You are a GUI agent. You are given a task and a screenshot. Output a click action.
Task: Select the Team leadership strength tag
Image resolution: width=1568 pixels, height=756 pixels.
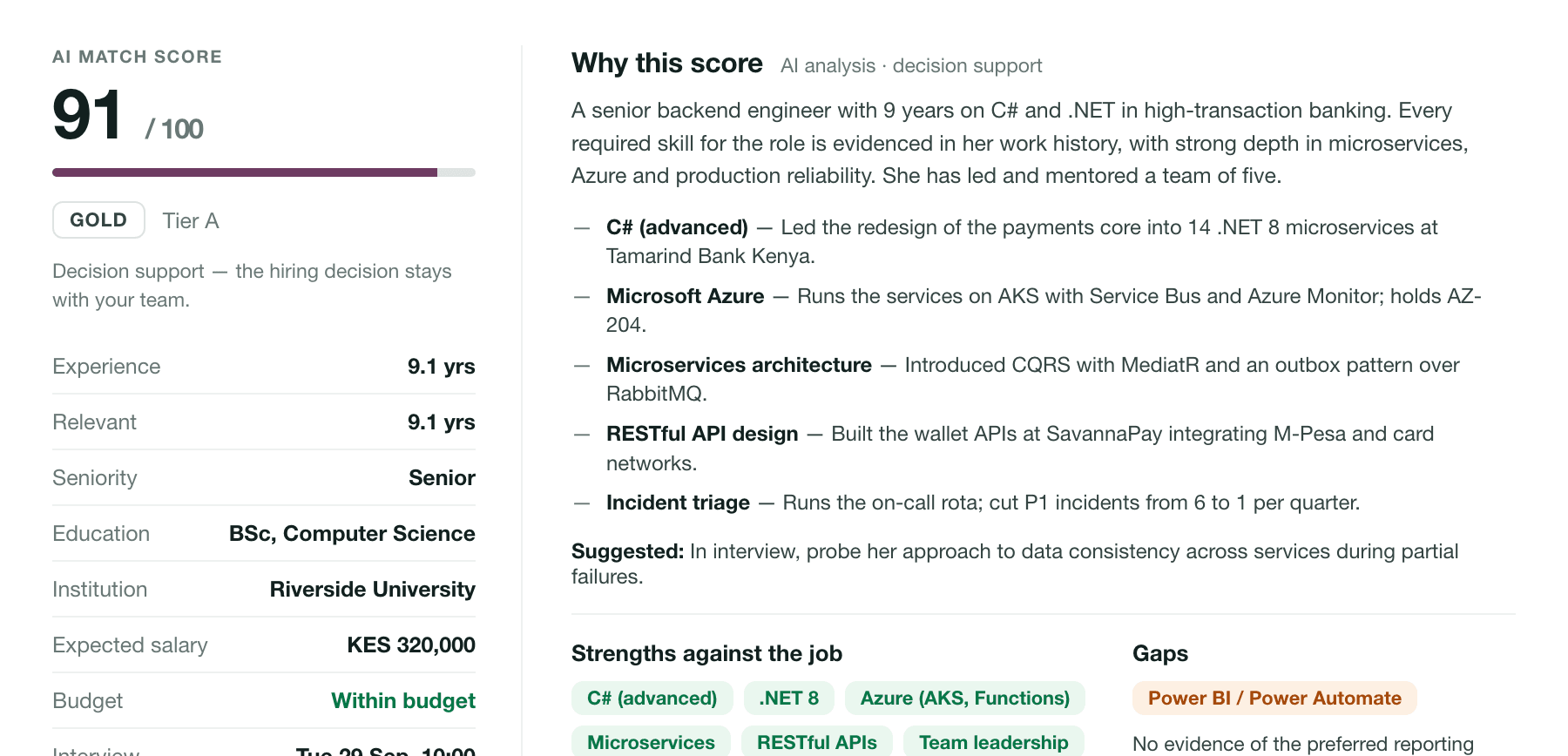click(993, 743)
